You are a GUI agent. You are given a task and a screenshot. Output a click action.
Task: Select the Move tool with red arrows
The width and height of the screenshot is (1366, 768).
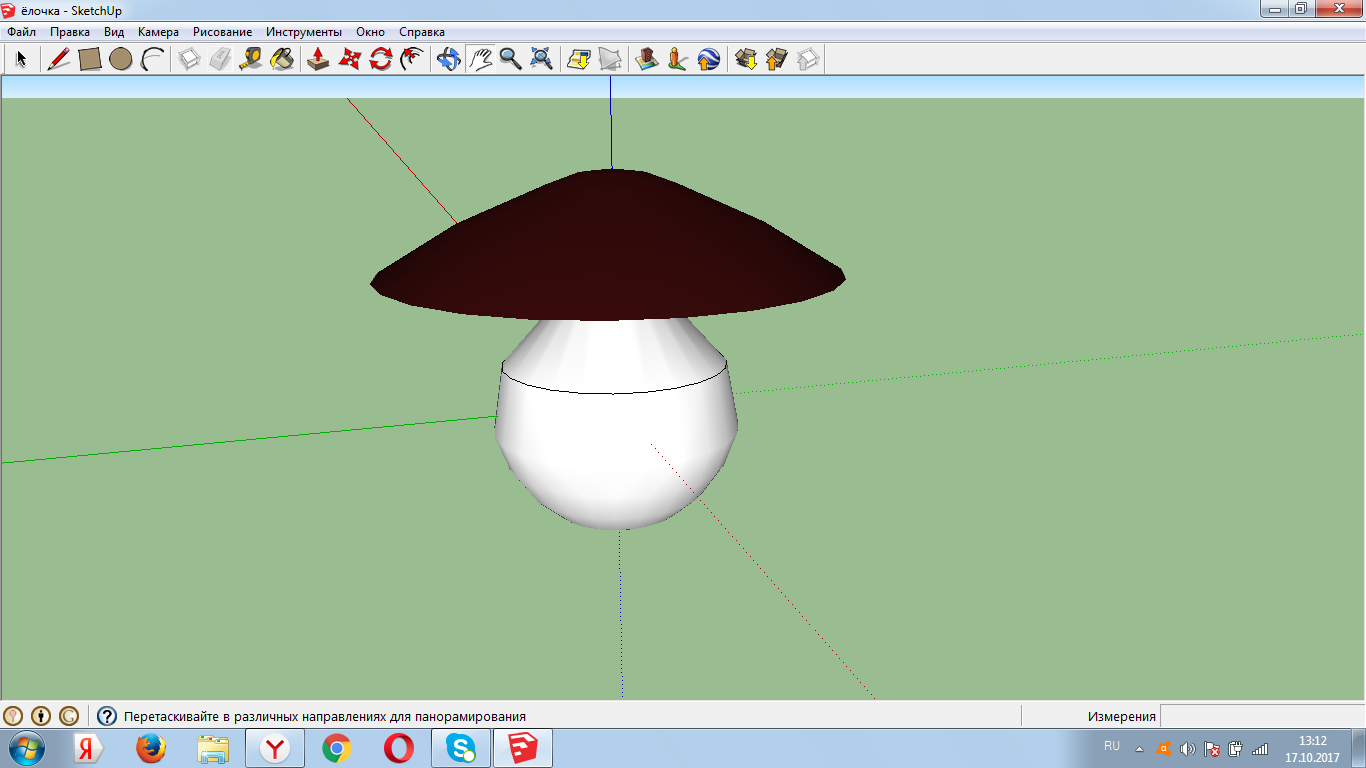coord(349,59)
